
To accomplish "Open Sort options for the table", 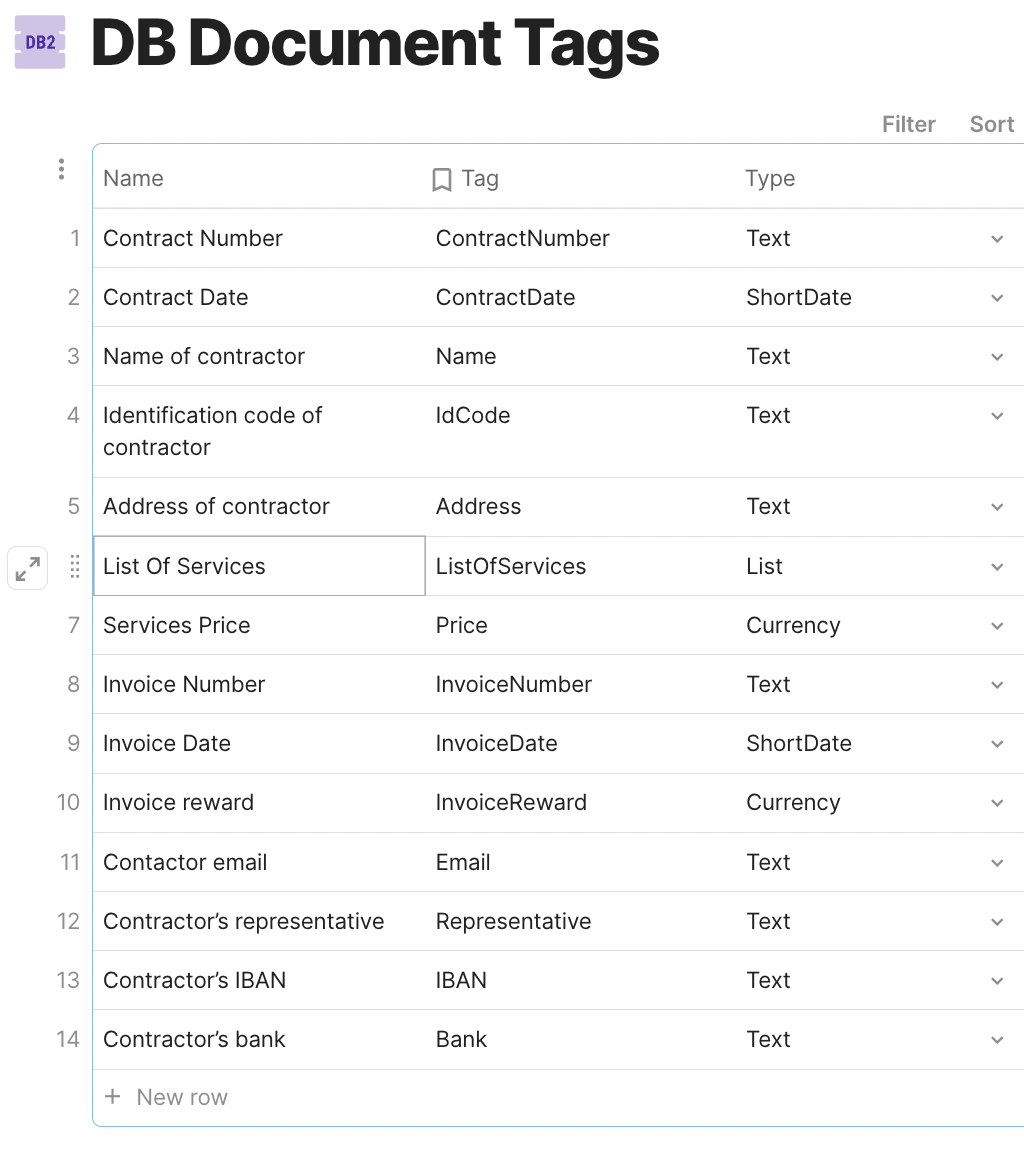I will coord(991,124).
